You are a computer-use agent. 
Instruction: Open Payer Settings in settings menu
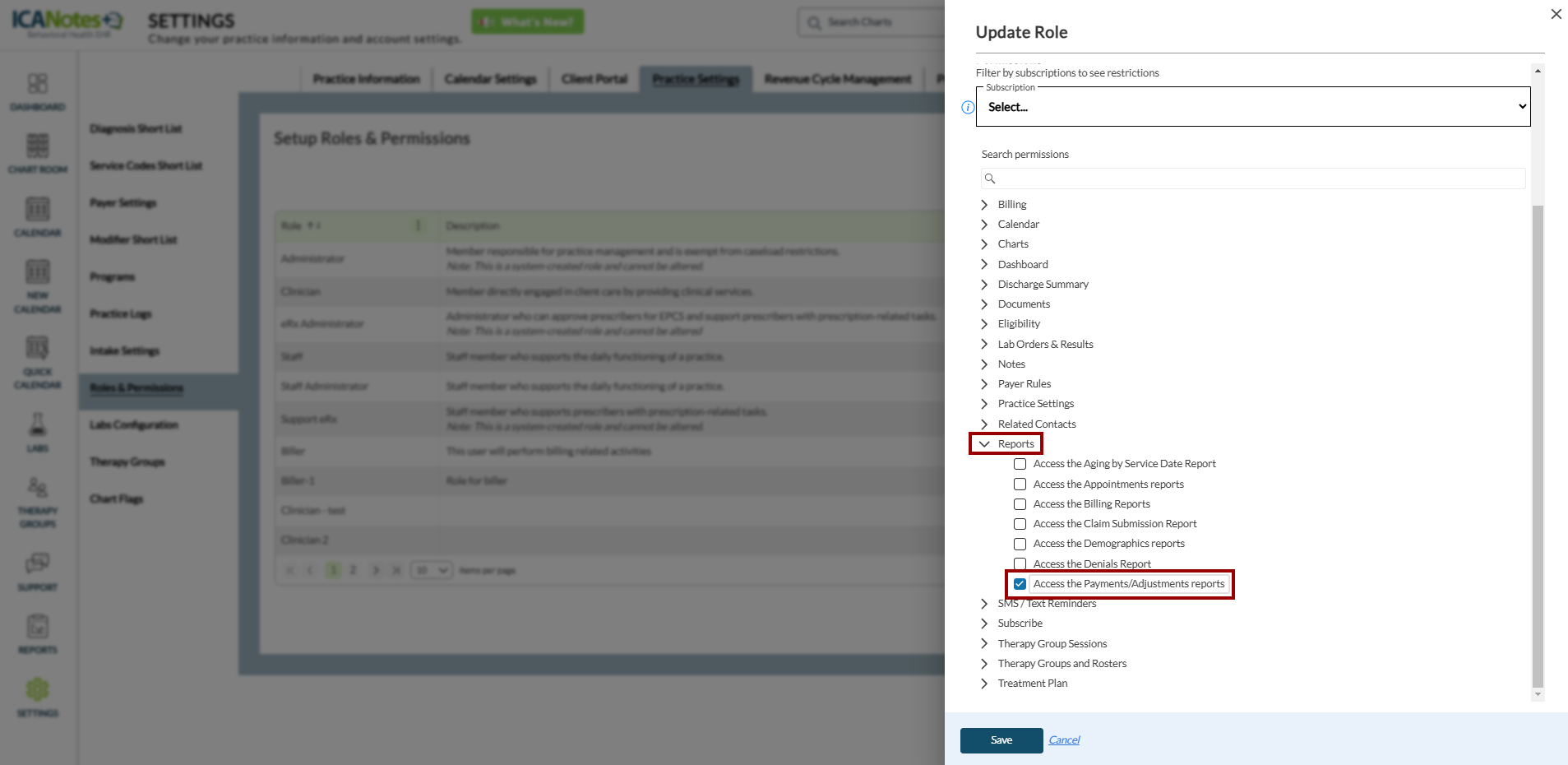pos(123,203)
